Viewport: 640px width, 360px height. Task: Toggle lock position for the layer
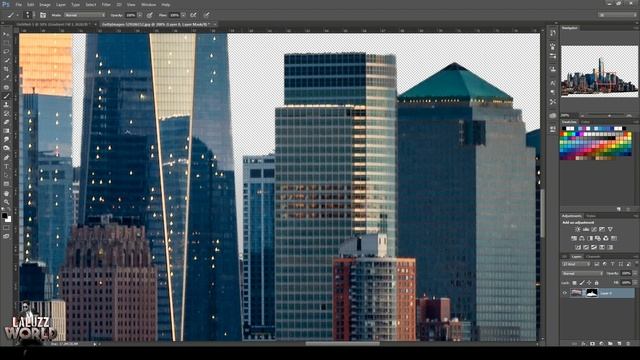pos(589,283)
